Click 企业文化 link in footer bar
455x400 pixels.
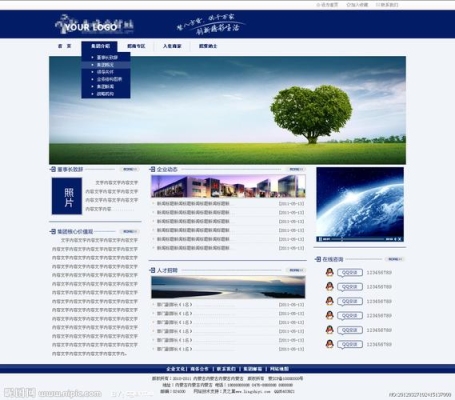[176, 369]
